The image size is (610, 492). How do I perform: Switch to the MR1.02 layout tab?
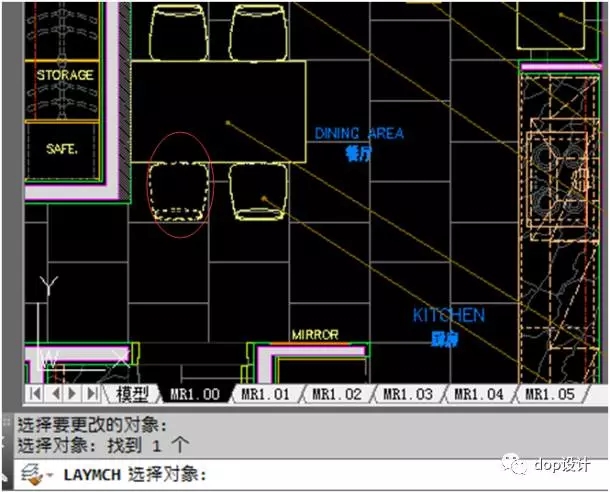(336, 394)
